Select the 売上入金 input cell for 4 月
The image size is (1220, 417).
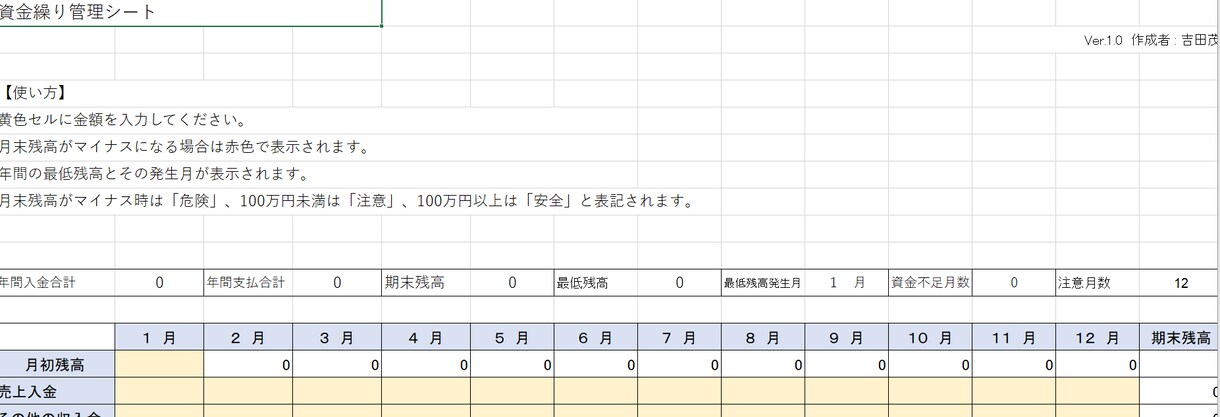[x=426, y=391]
